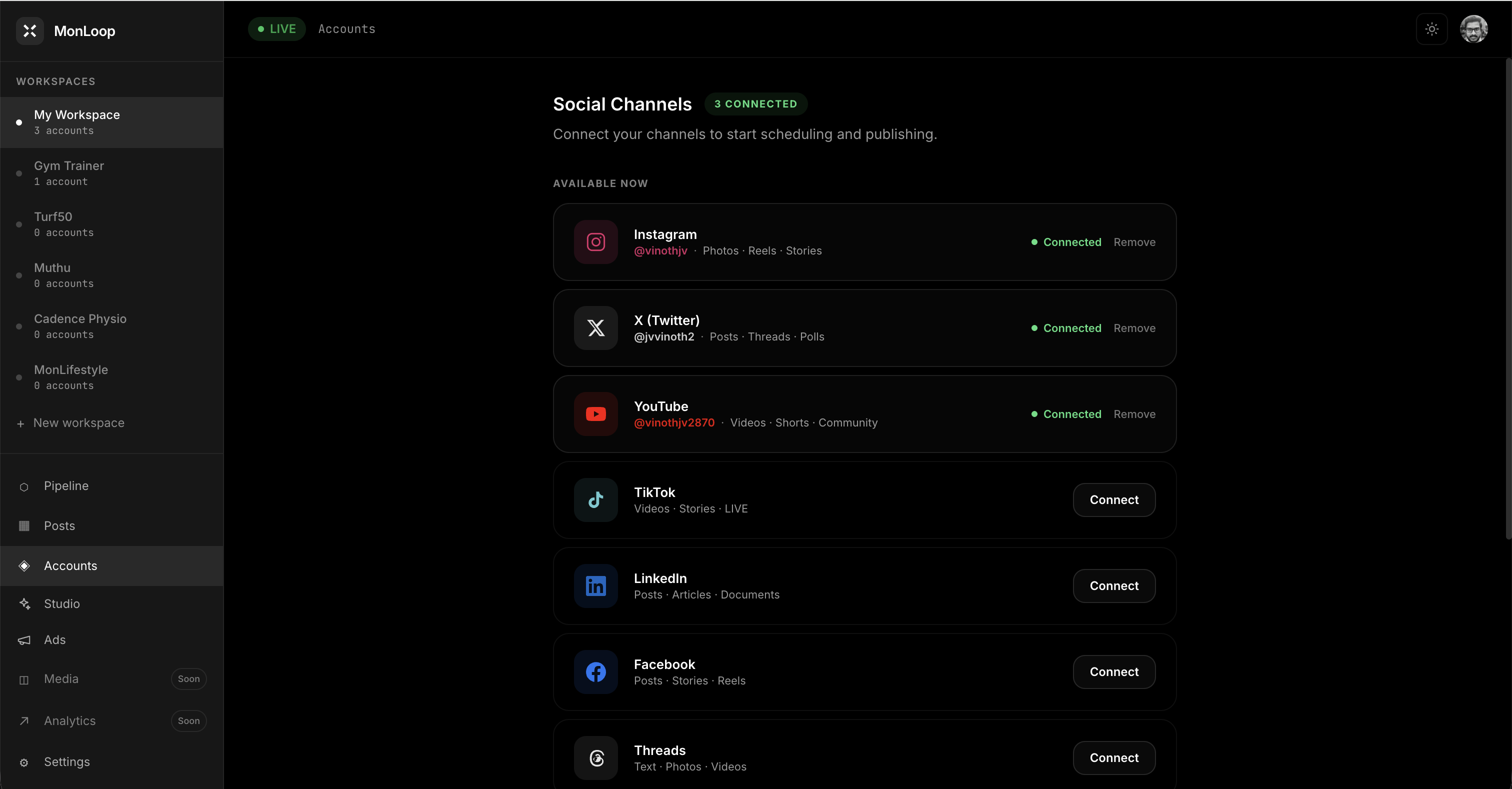1512x789 pixels.
Task: Click the Analytics arrow icon in sidebar
Action: point(24,721)
